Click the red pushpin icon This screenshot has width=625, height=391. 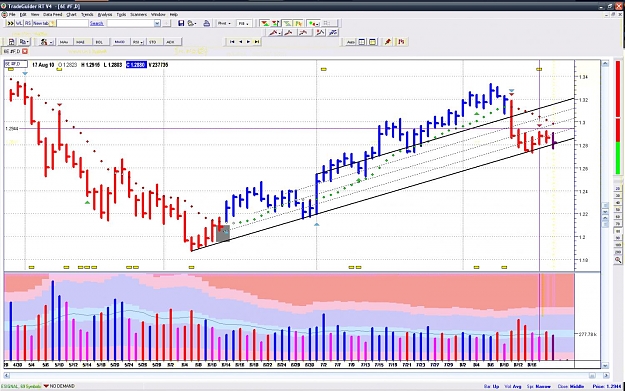(x=387, y=42)
